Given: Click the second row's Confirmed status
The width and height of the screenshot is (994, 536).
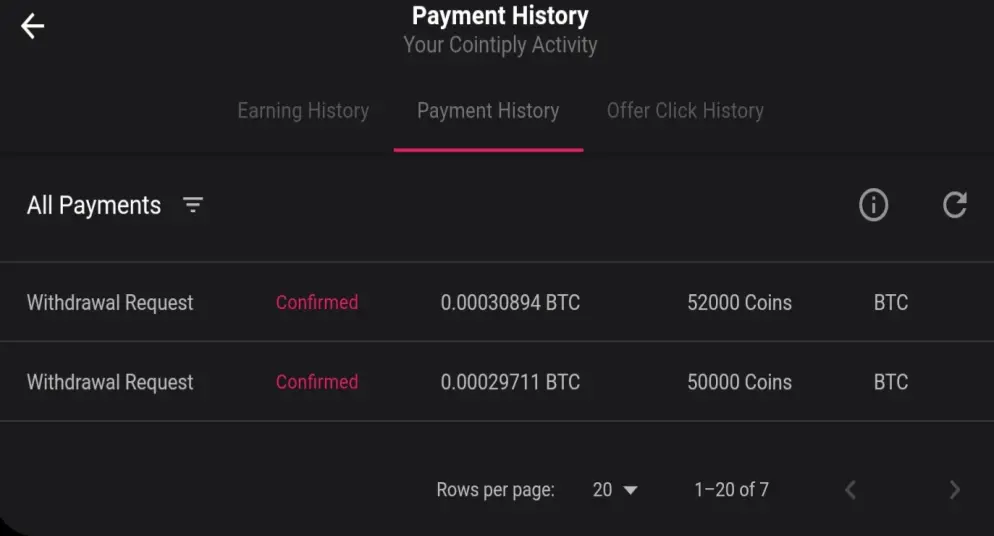Looking at the screenshot, I should pos(317,382).
